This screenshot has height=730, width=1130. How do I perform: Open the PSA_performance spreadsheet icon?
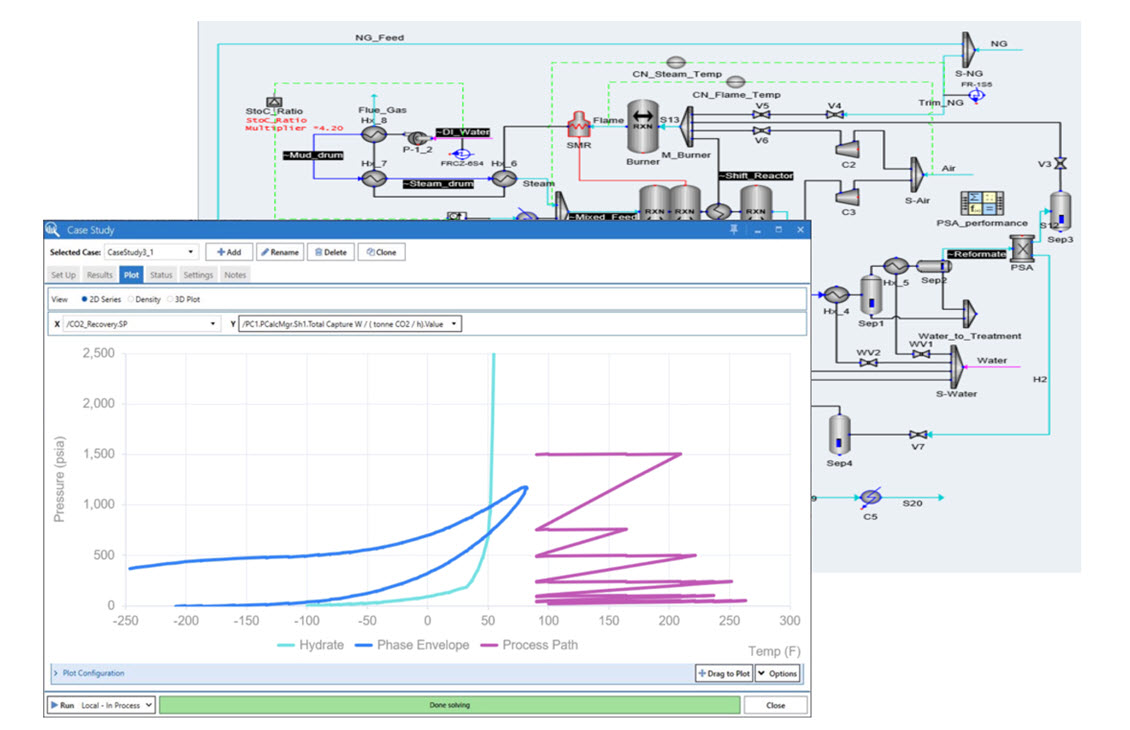click(977, 203)
